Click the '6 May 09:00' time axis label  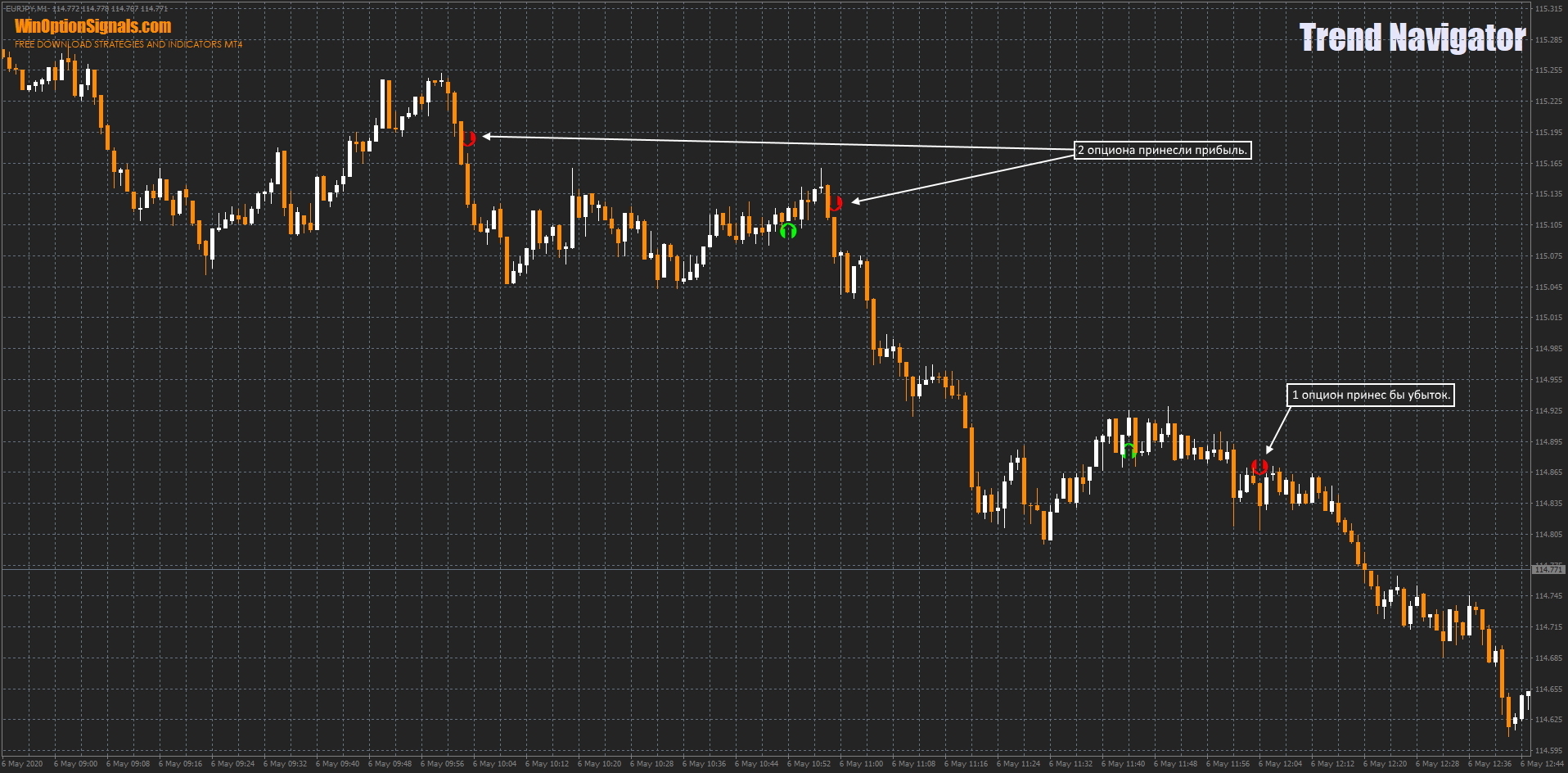(x=75, y=764)
